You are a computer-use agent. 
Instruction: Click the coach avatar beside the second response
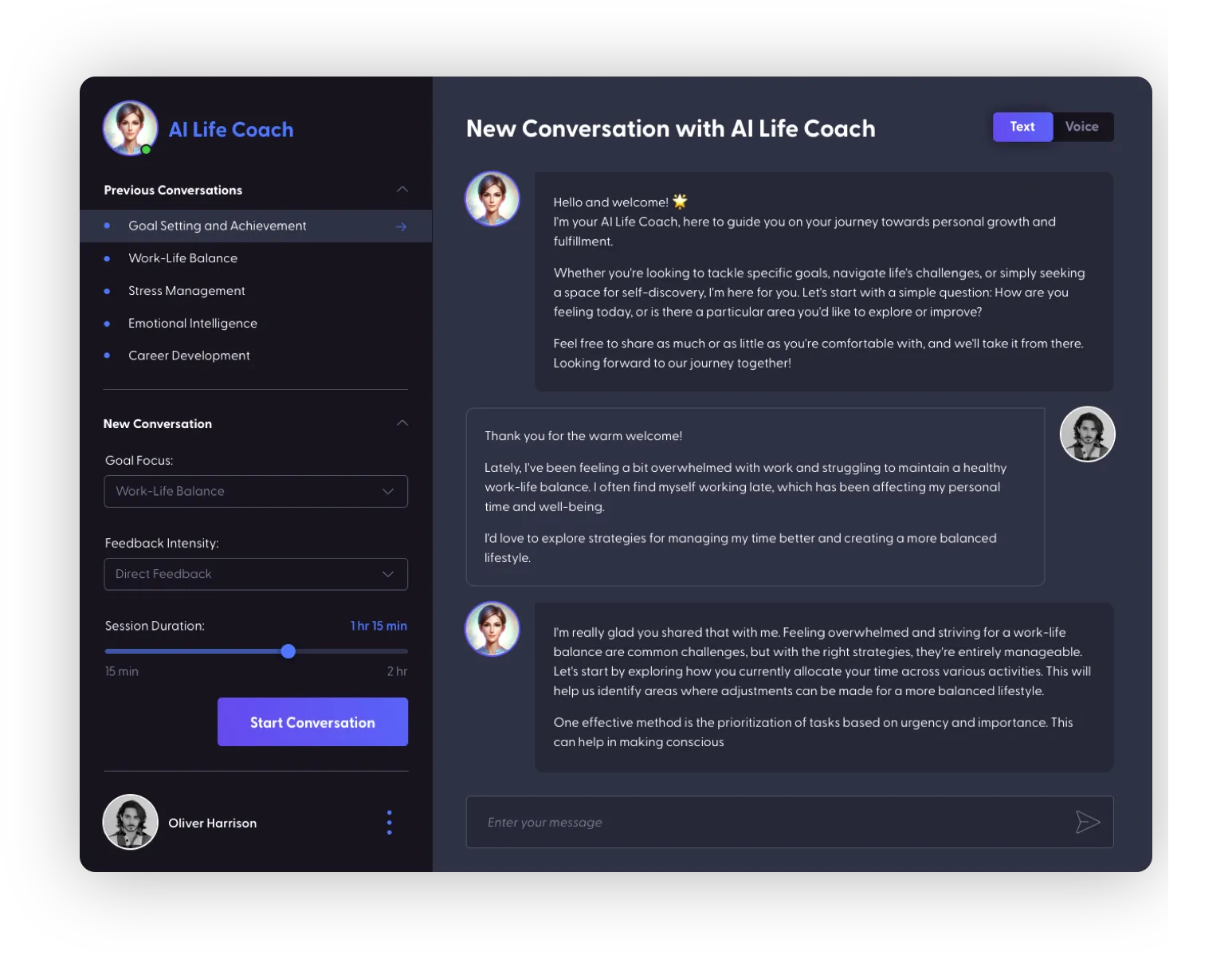pos(492,629)
